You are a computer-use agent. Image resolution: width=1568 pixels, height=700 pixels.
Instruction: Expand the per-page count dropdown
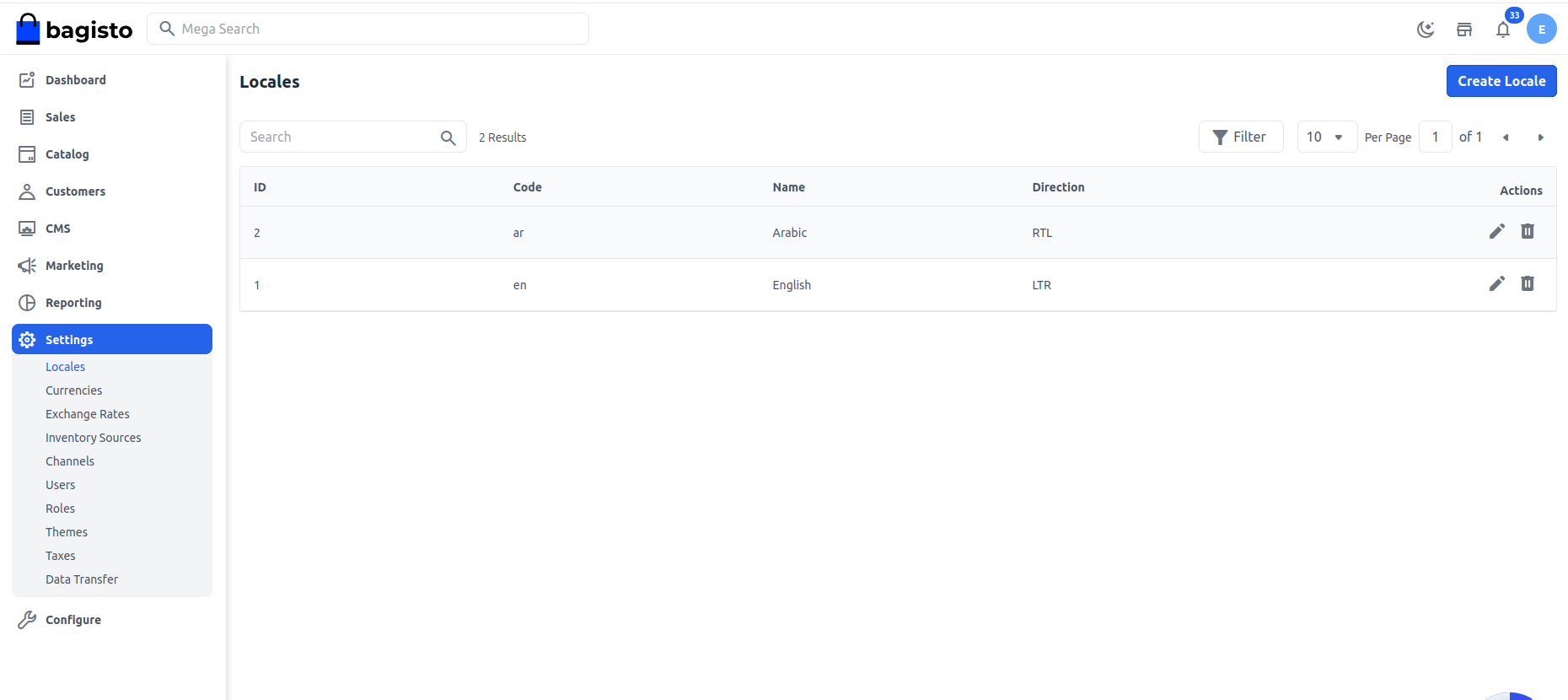(1326, 137)
